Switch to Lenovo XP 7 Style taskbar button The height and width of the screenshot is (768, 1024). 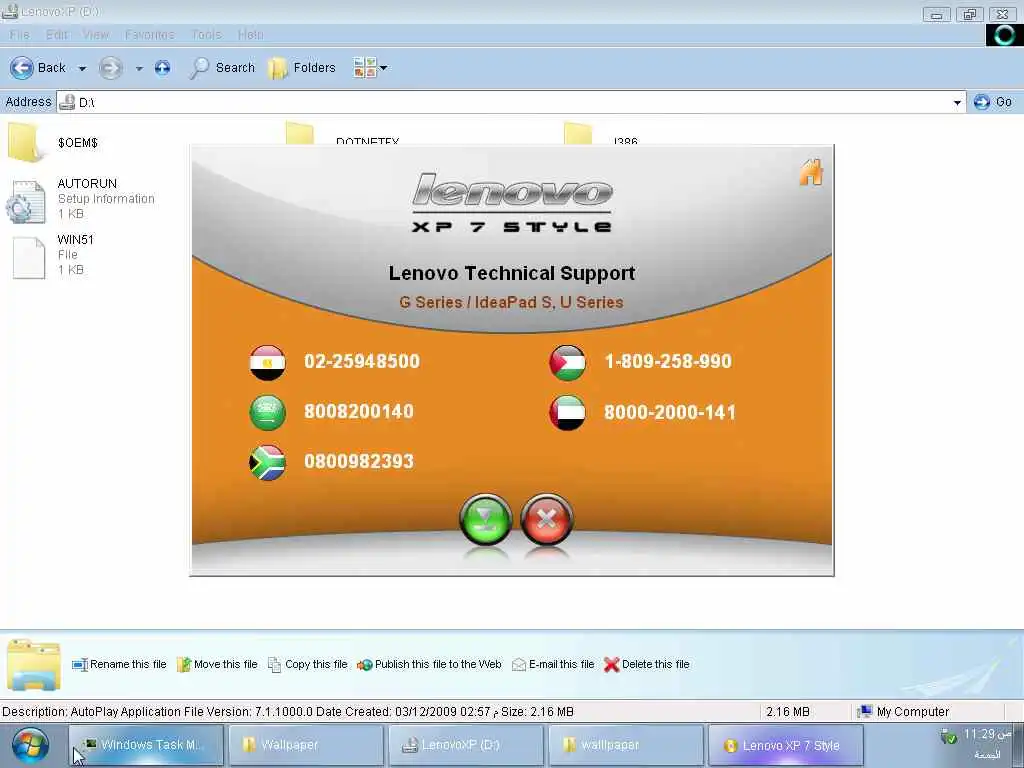coord(786,745)
